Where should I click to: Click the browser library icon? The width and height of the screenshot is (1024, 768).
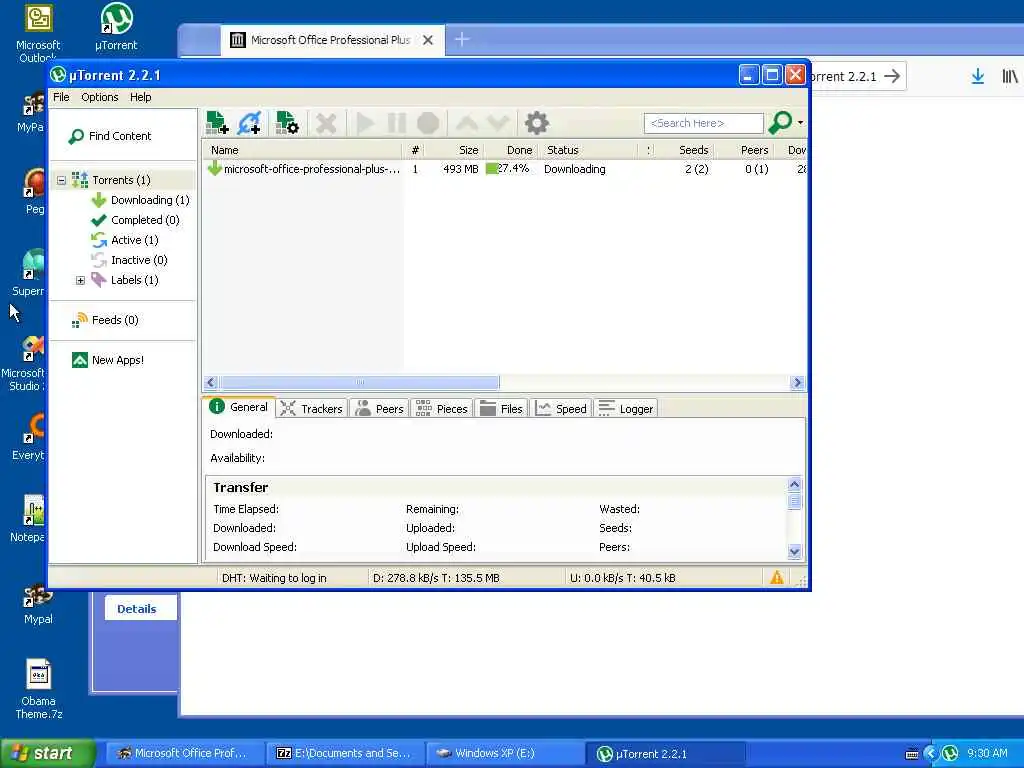click(x=1010, y=76)
